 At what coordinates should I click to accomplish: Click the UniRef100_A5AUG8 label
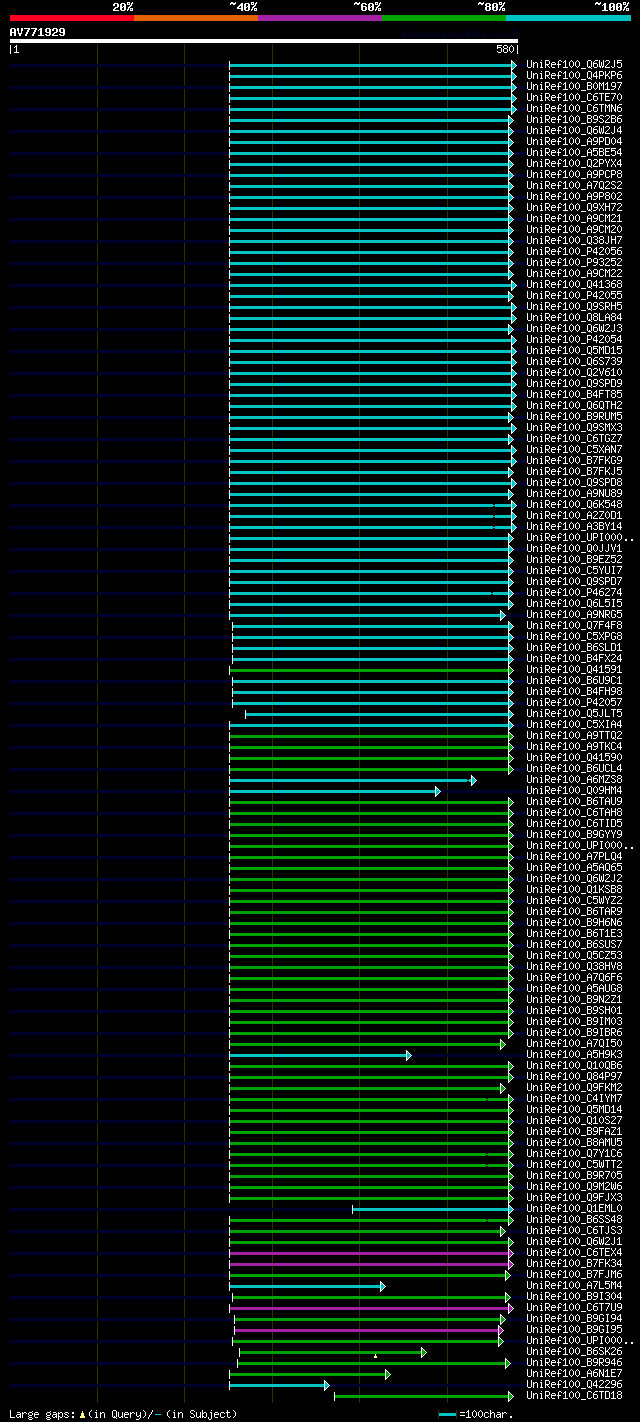(574, 989)
